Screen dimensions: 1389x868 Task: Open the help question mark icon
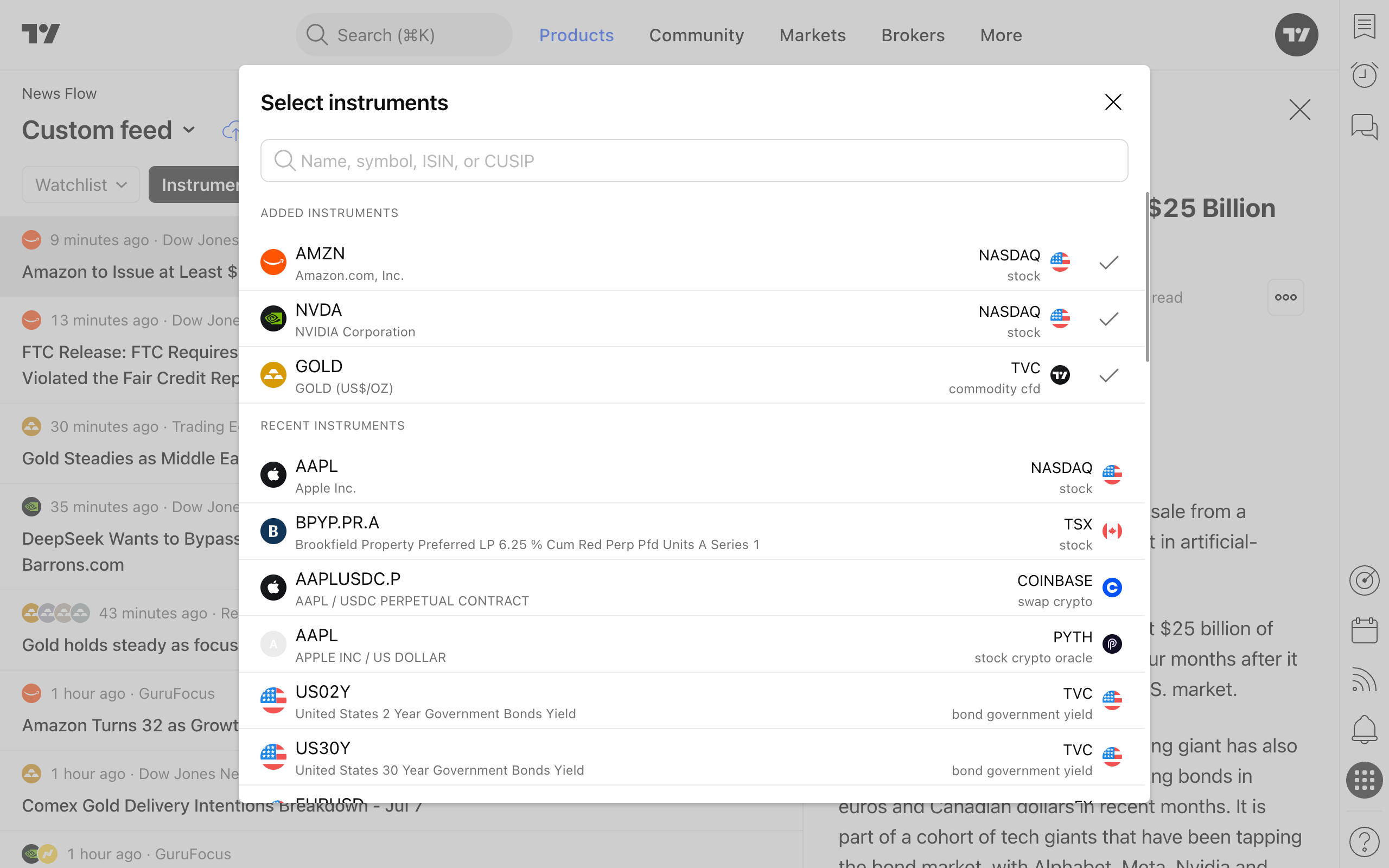1363,841
